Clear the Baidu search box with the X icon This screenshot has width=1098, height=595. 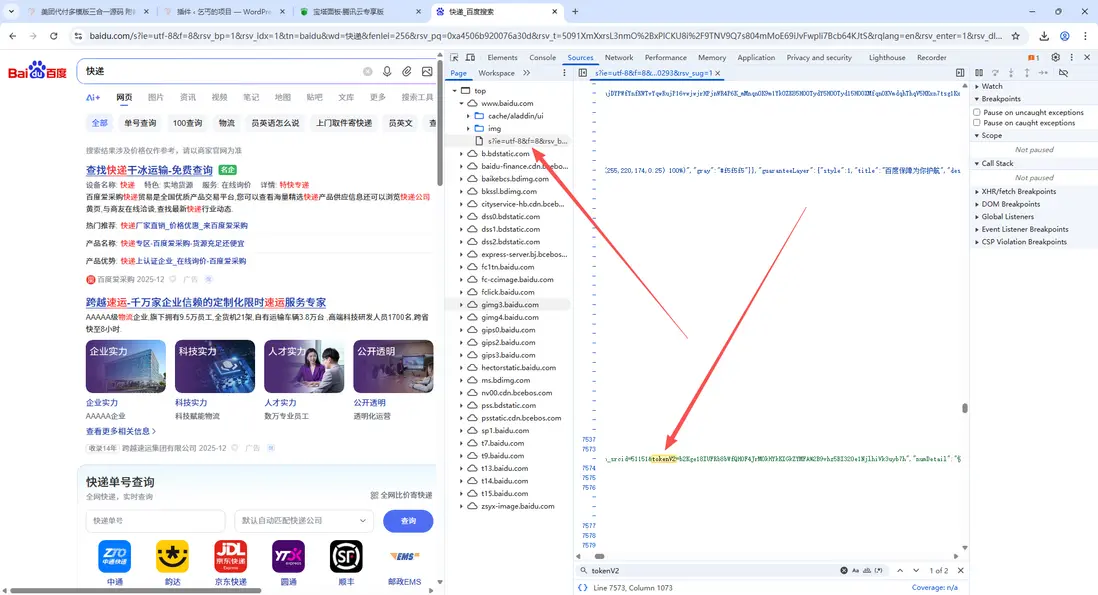[x=368, y=71]
